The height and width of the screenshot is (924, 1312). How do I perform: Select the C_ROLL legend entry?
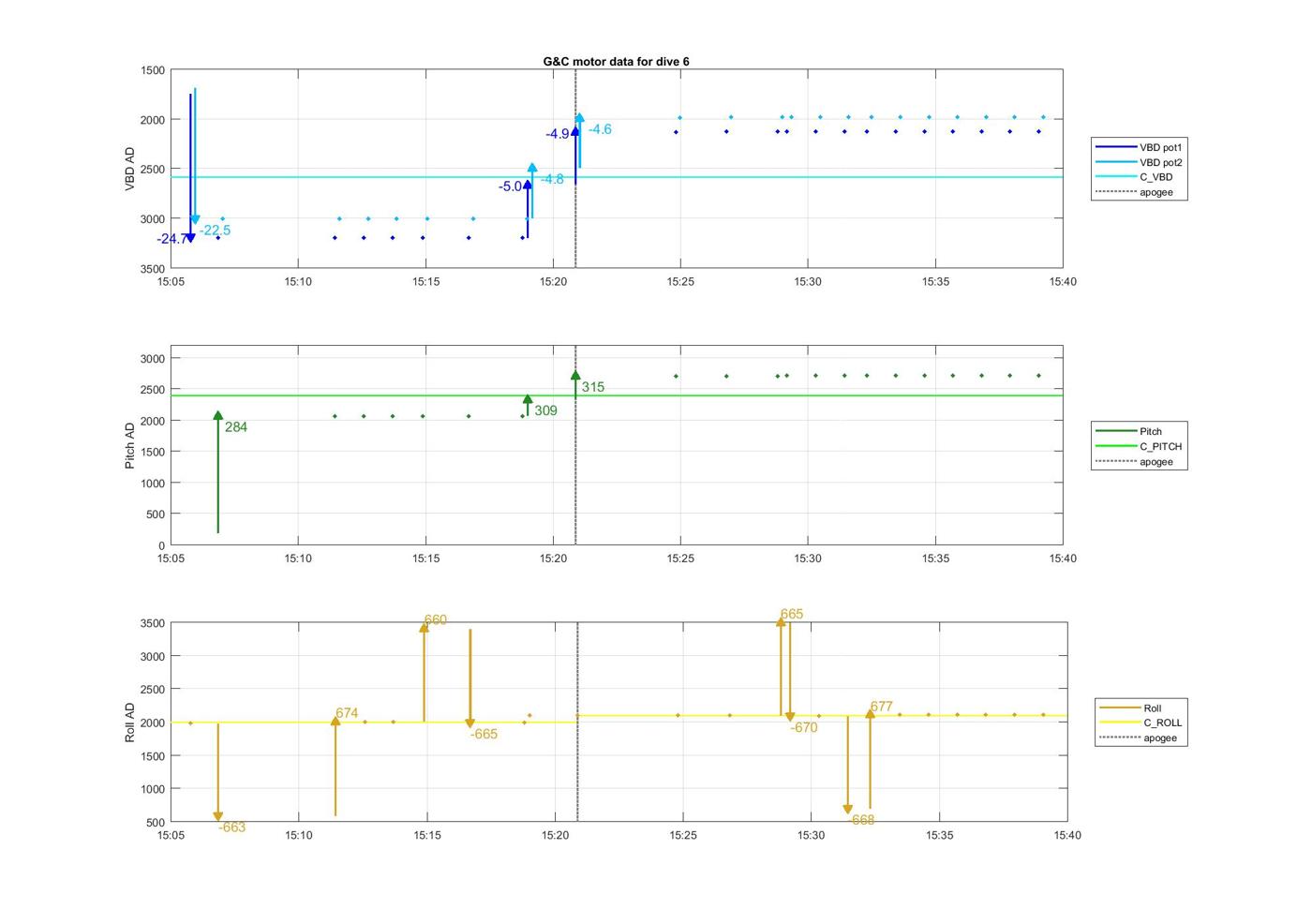[1141, 723]
